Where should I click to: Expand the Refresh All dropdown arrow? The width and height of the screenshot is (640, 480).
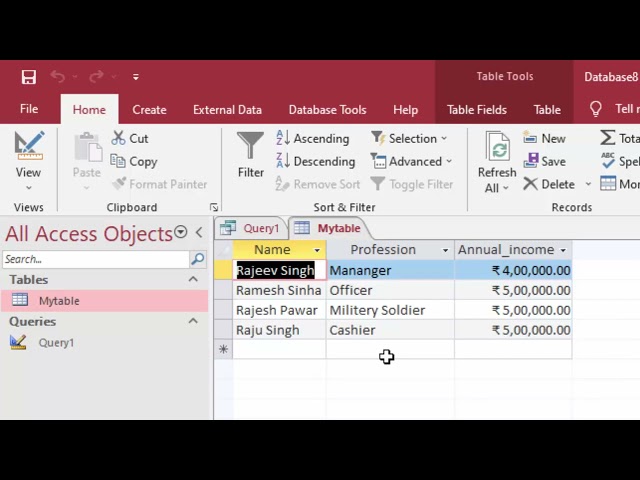(x=506, y=188)
